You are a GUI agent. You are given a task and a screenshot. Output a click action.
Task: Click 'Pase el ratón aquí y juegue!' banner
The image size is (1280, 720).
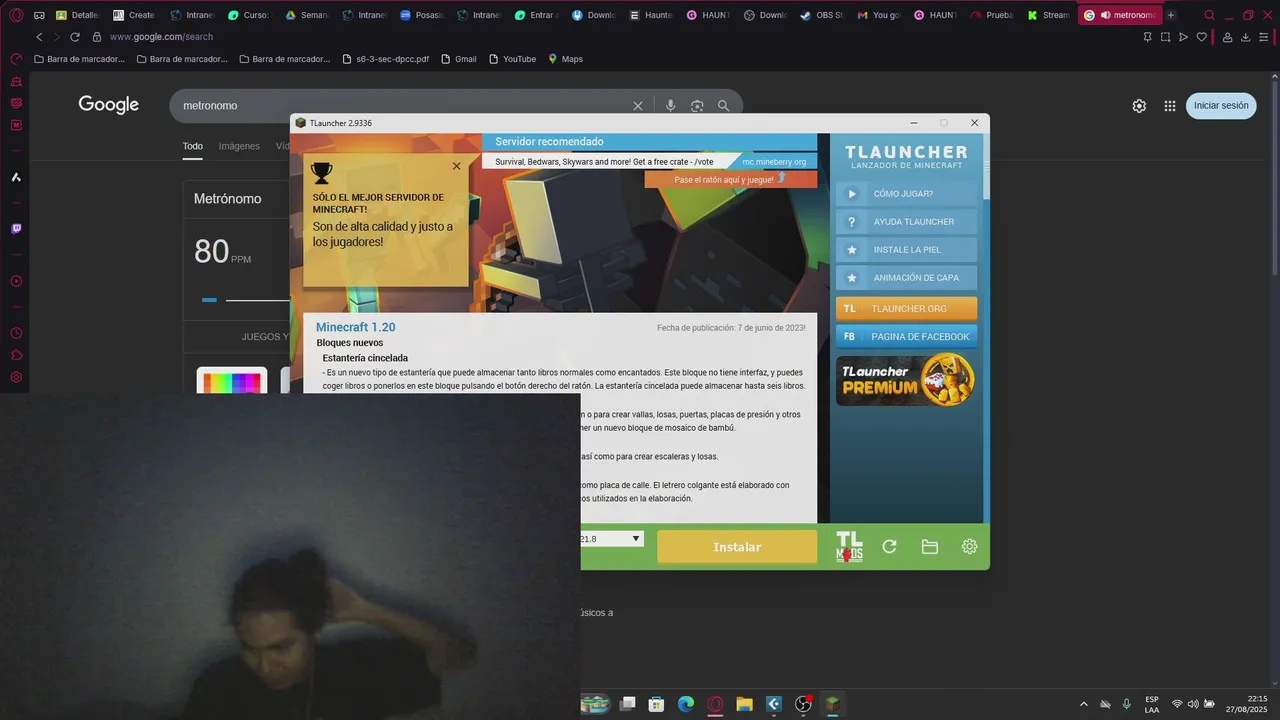click(730, 179)
